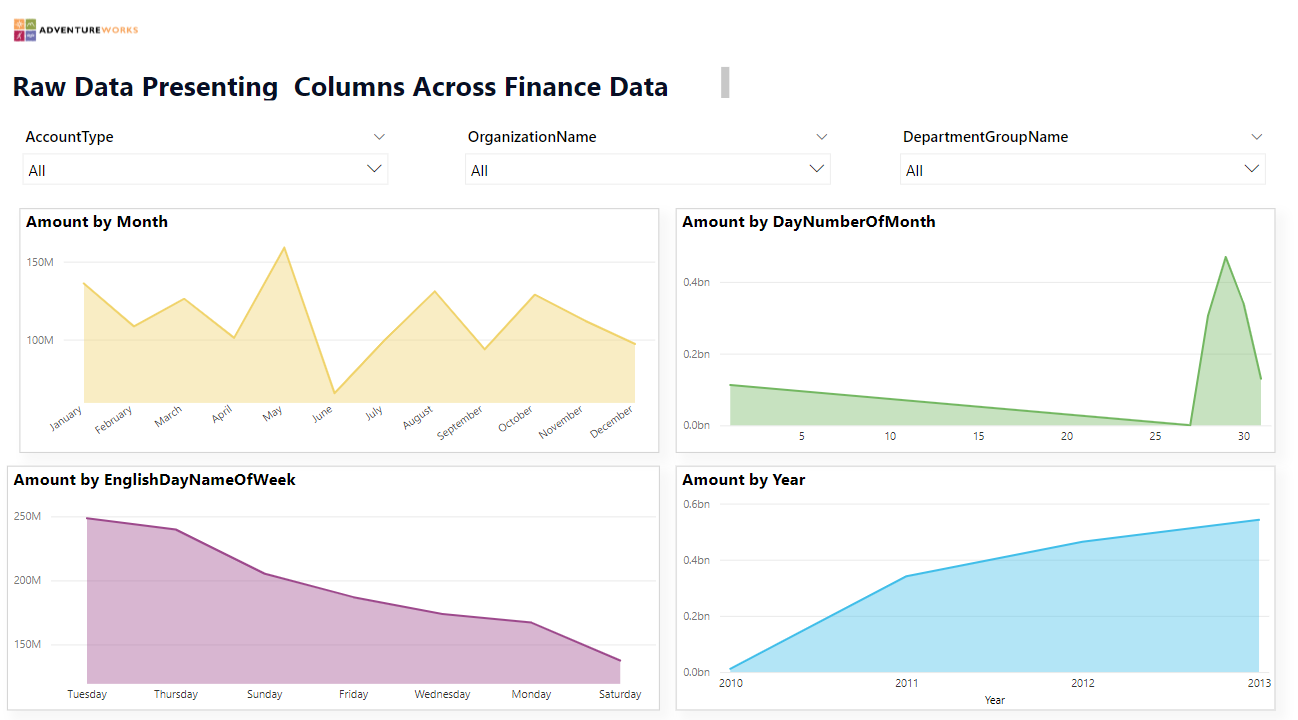Click the AdventureWorks logo
The image size is (1298, 720).
click(x=76, y=29)
